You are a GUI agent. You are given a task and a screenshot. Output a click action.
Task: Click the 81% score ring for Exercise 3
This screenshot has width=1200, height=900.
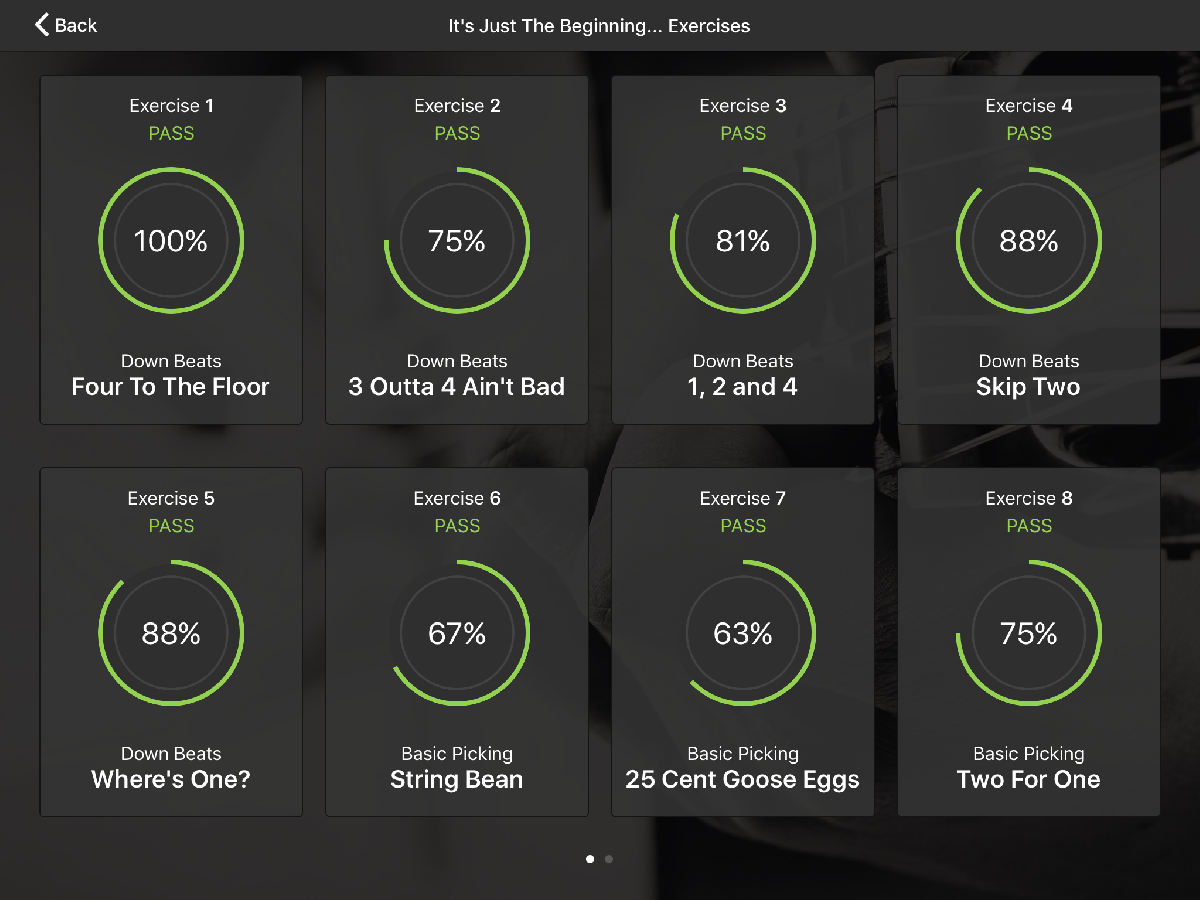(x=743, y=241)
